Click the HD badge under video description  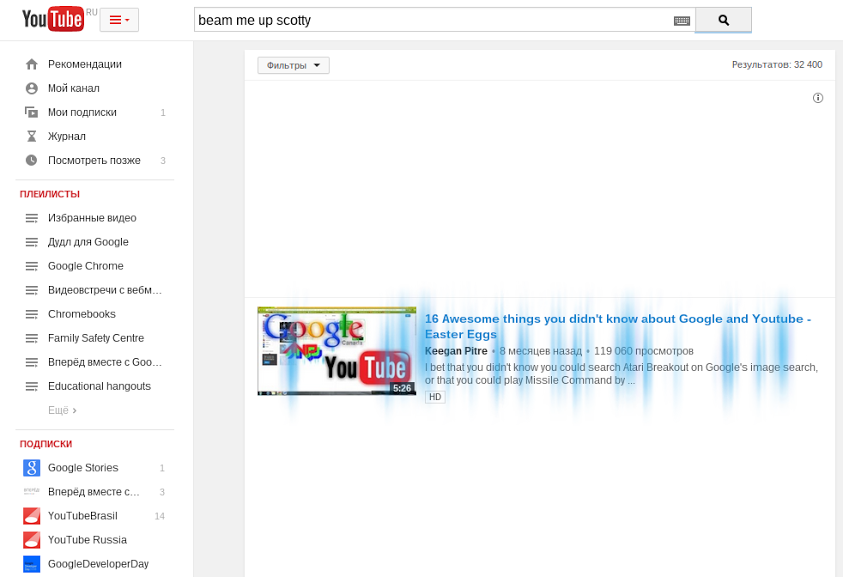[x=435, y=397]
